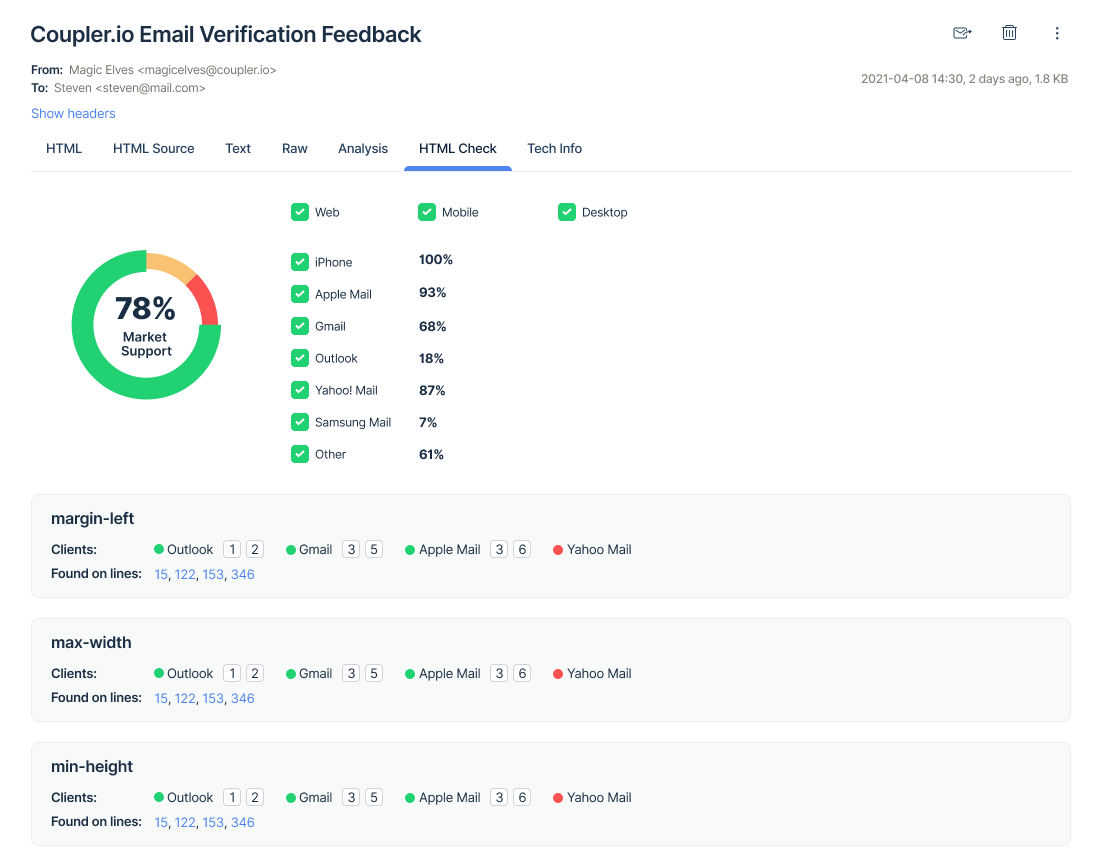Click the Show headers link

click(73, 113)
